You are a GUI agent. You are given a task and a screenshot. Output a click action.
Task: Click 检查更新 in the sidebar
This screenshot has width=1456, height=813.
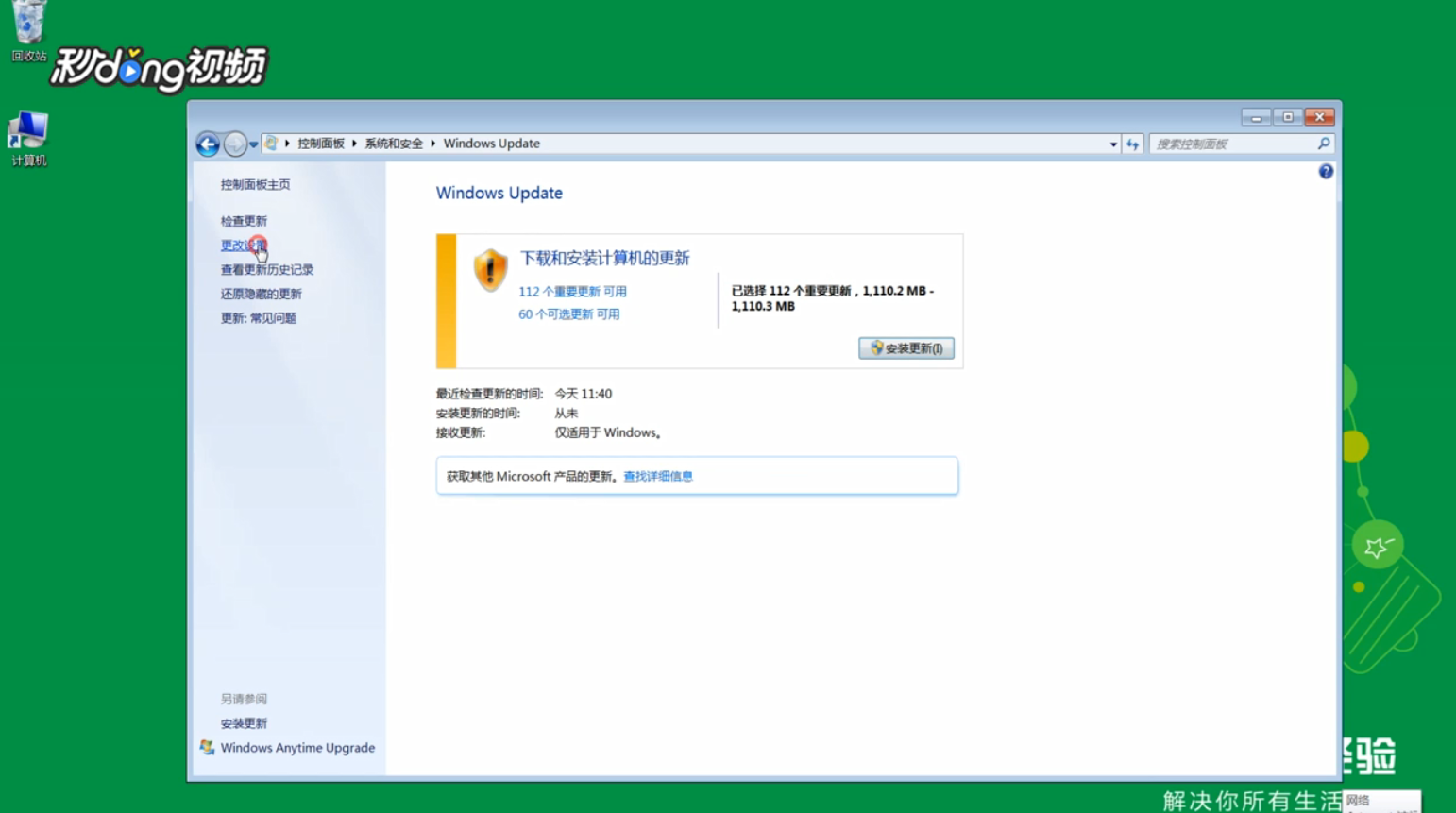(x=244, y=221)
